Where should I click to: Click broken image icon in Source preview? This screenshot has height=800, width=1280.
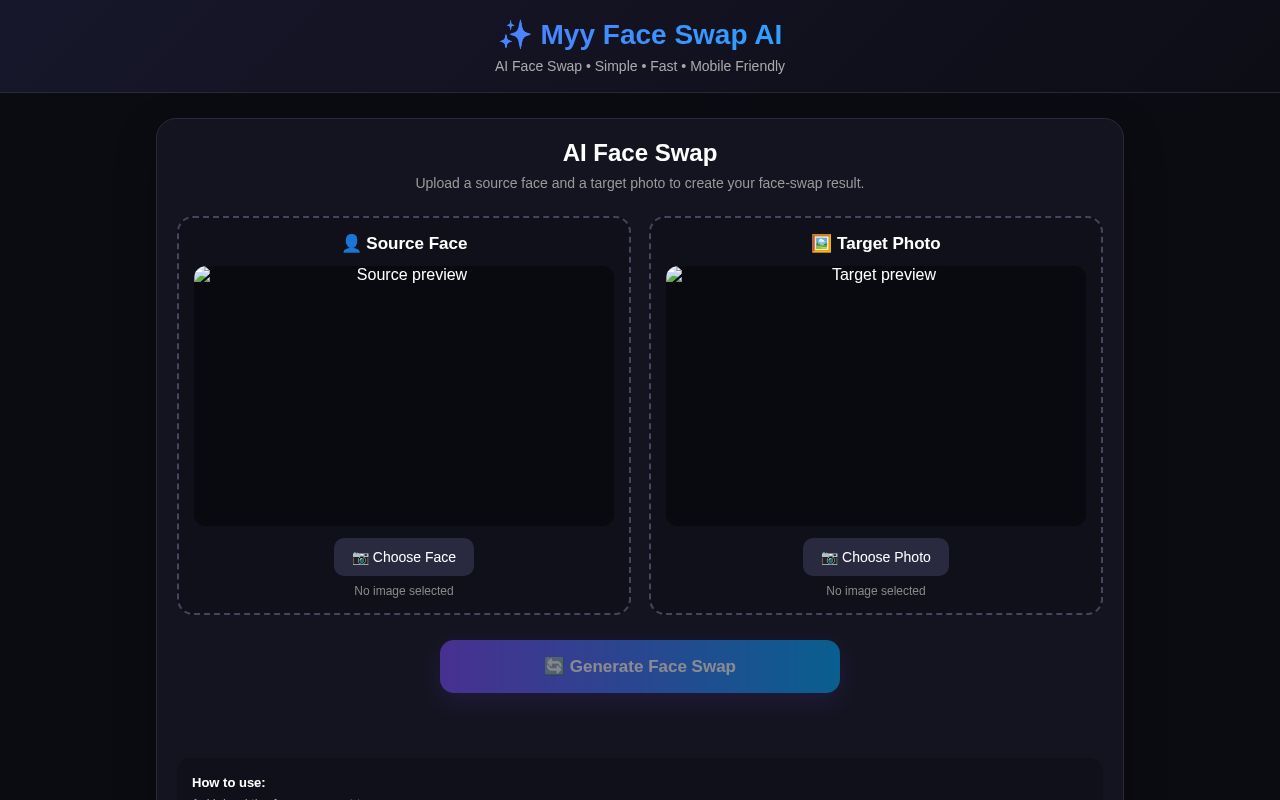(202, 274)
